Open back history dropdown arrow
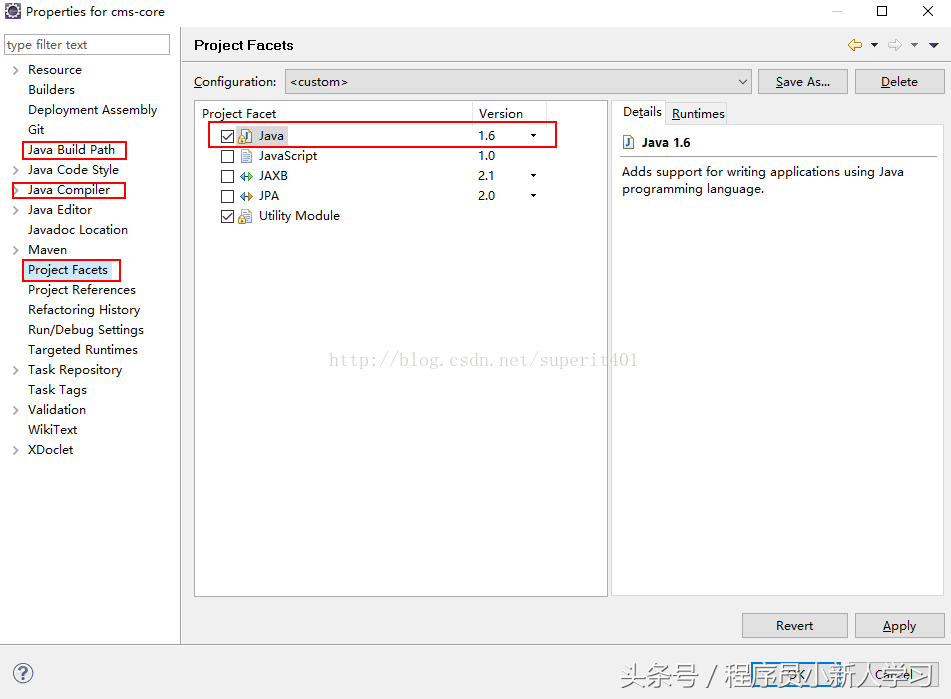951x699 pixels. pos(874,45)
